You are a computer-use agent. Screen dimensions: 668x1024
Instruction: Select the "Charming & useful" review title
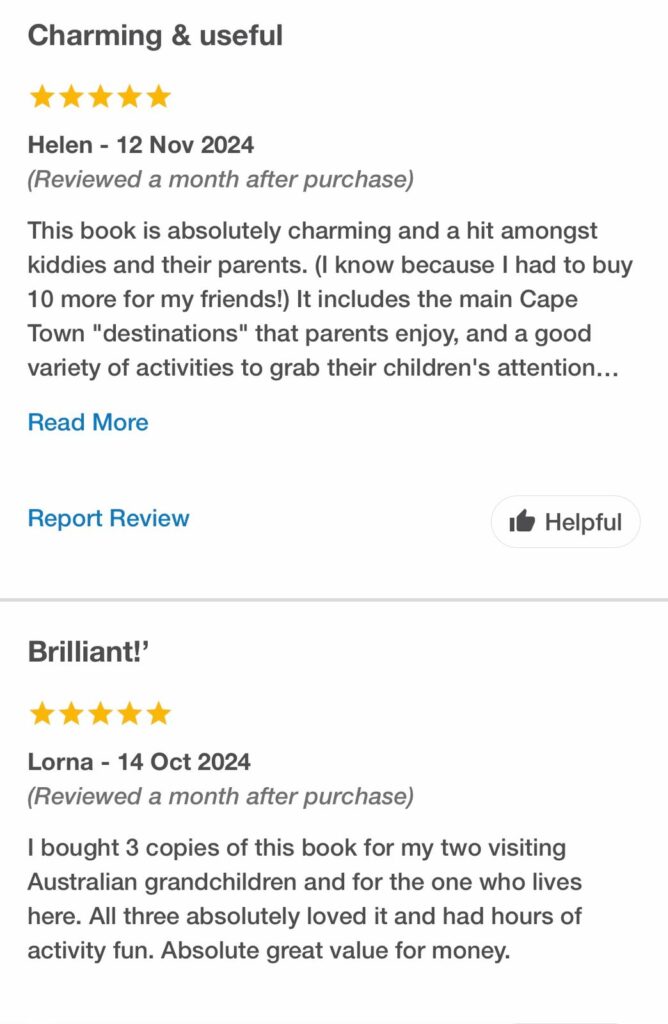155,36
